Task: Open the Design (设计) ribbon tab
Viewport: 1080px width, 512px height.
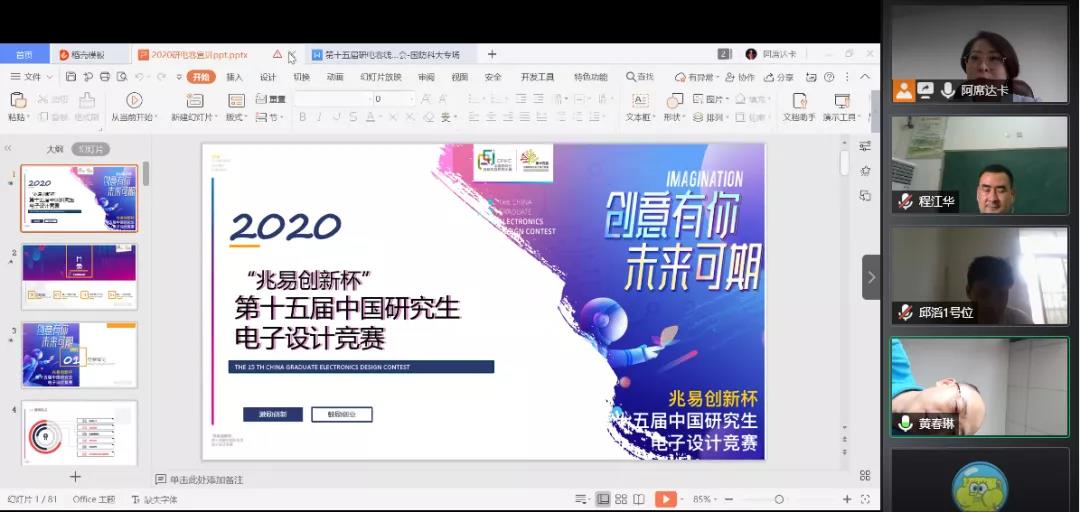Action: point(268,76)
